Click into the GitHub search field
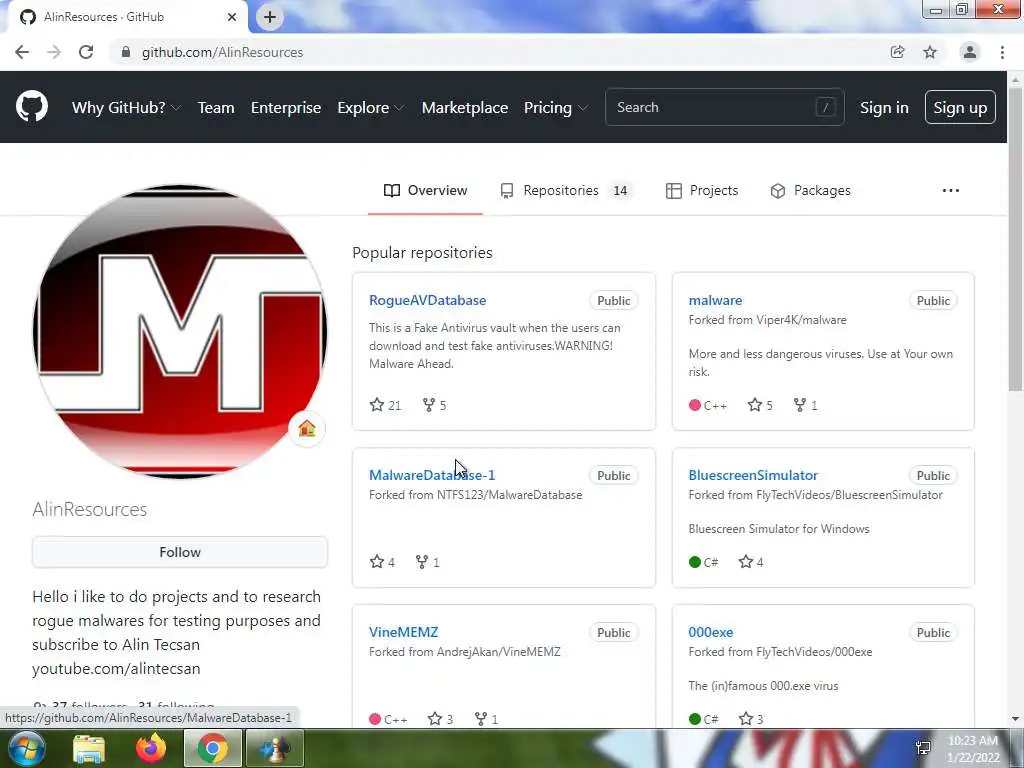The height and width of the screenshot is (768, 1024). click(724, 107)
